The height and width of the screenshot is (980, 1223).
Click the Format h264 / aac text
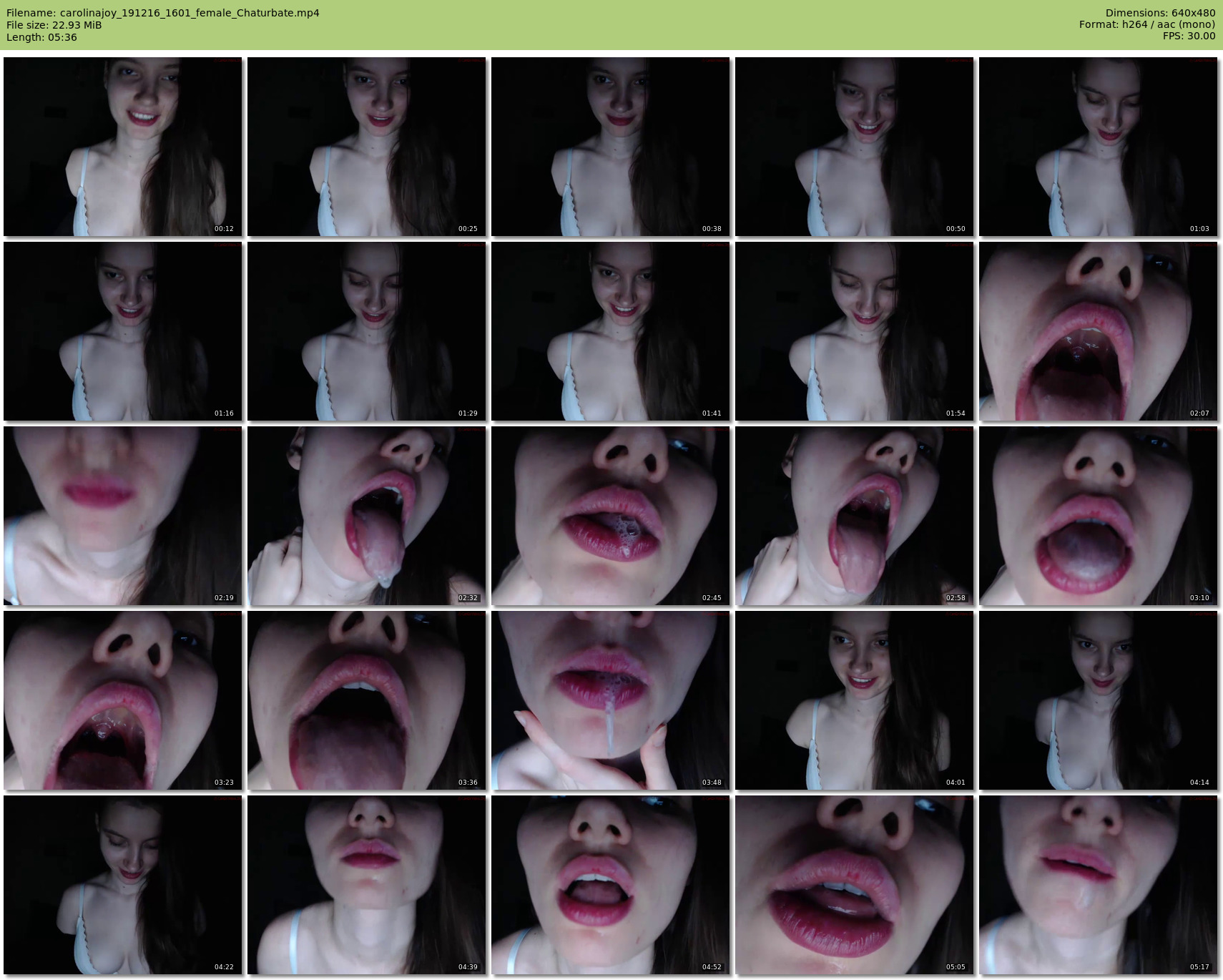coord(1146,25)
